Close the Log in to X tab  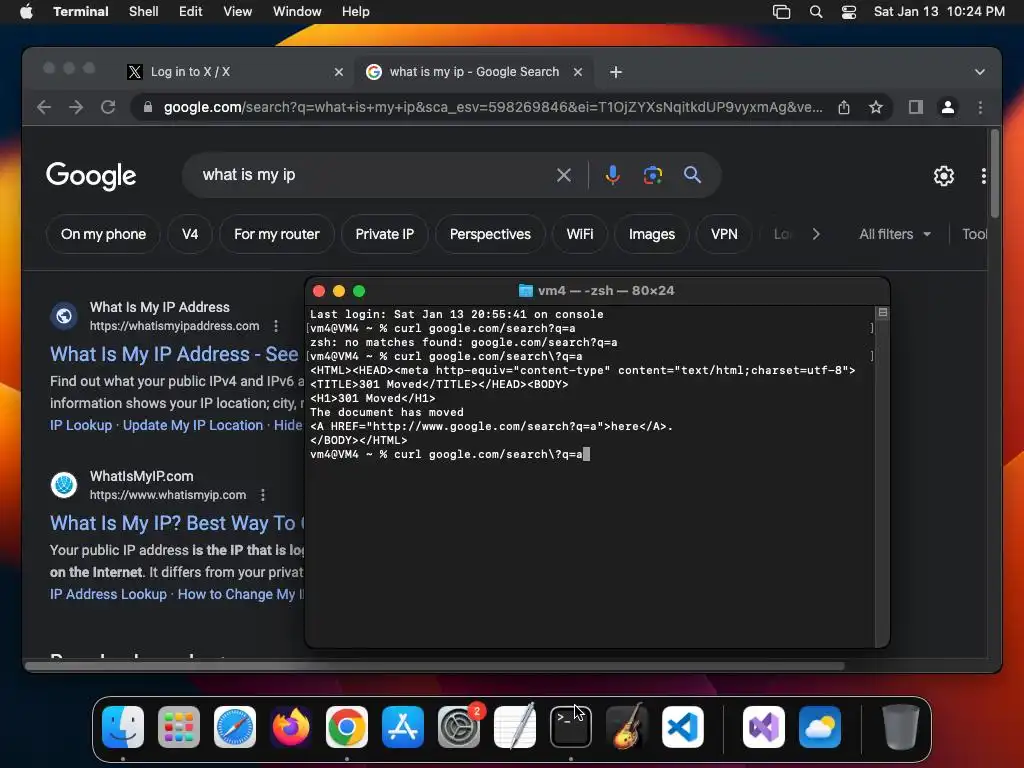coord(338,72)
